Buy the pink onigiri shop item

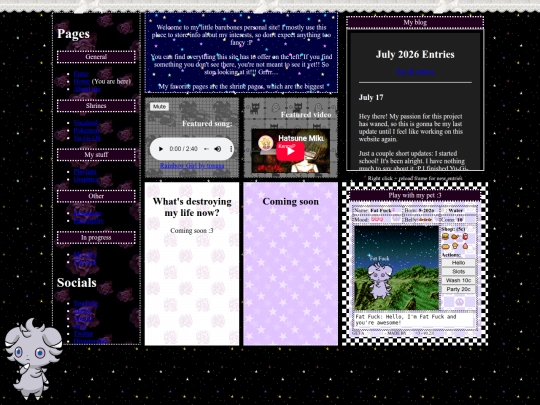click(x=465, y=246)
